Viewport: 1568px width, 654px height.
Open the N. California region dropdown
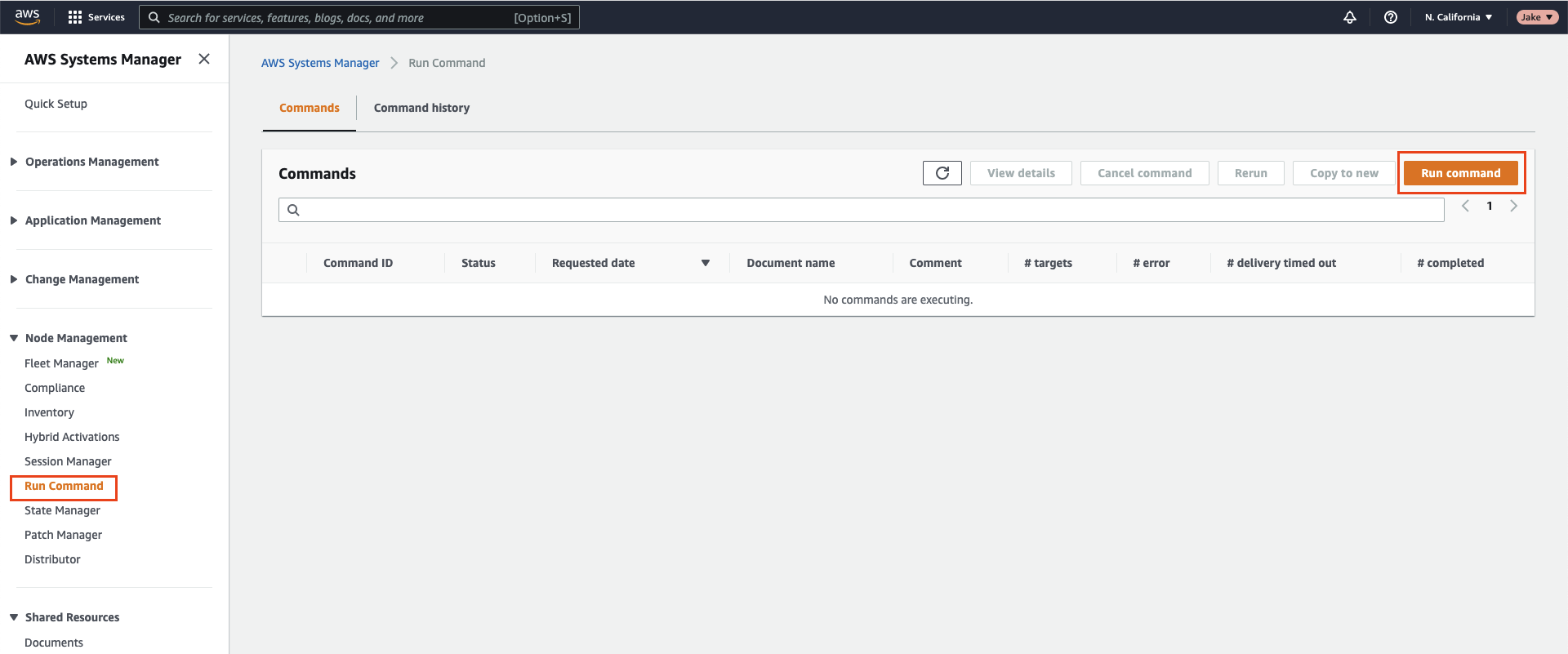point(1459,17)
